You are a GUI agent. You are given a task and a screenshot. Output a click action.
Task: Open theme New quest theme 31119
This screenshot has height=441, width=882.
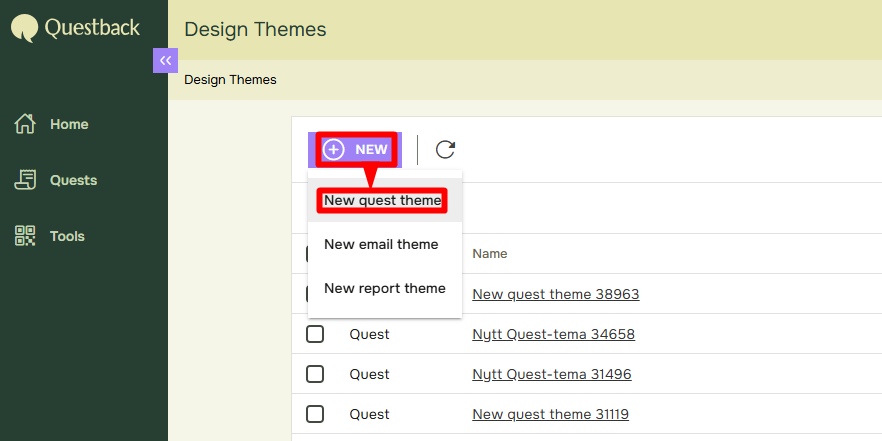coord(550,414)
